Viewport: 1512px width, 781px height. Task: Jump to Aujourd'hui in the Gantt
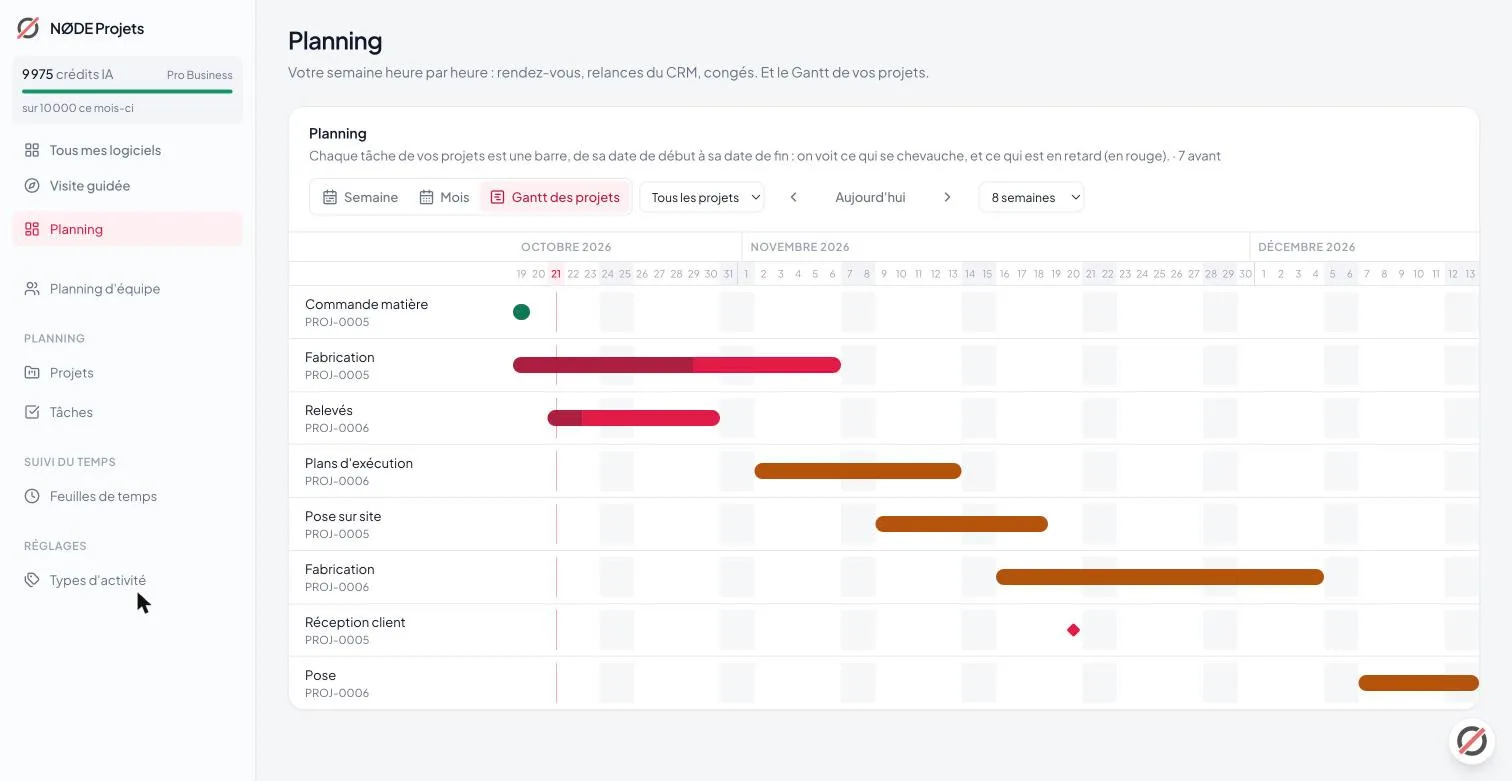(870, 197)
